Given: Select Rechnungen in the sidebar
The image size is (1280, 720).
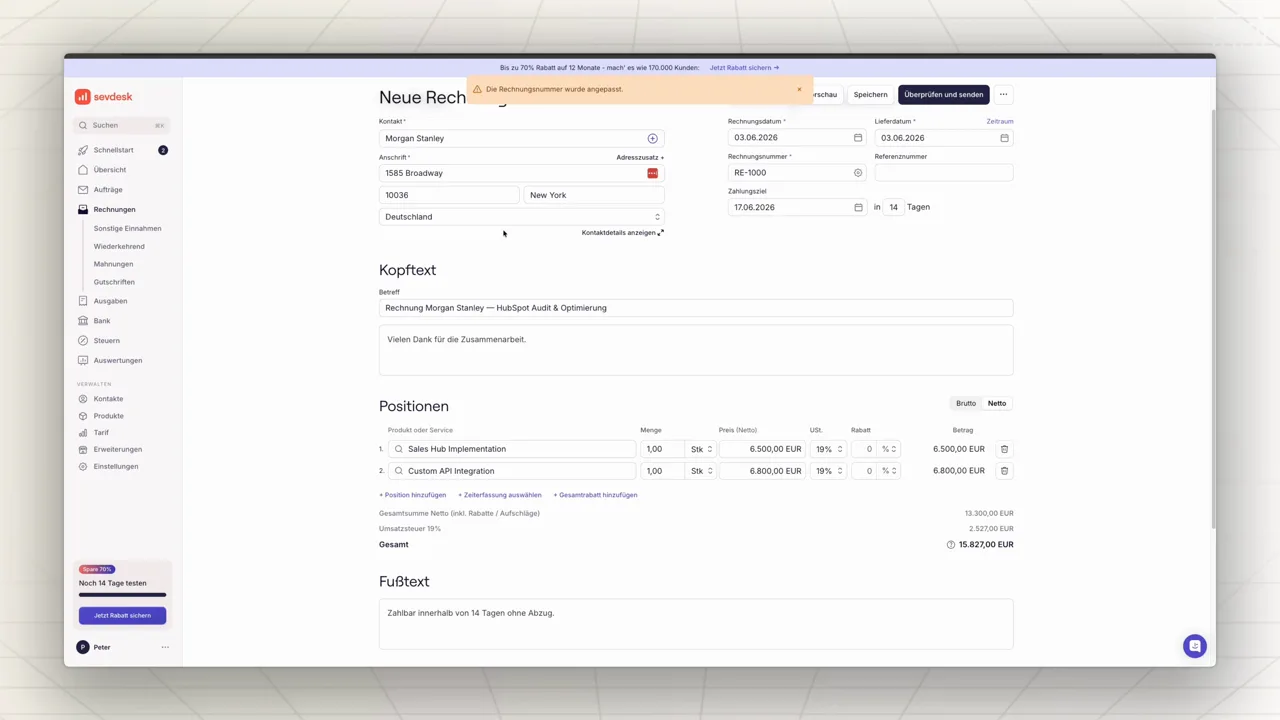Looking at the screenshot, I should [x=114, y=210].
